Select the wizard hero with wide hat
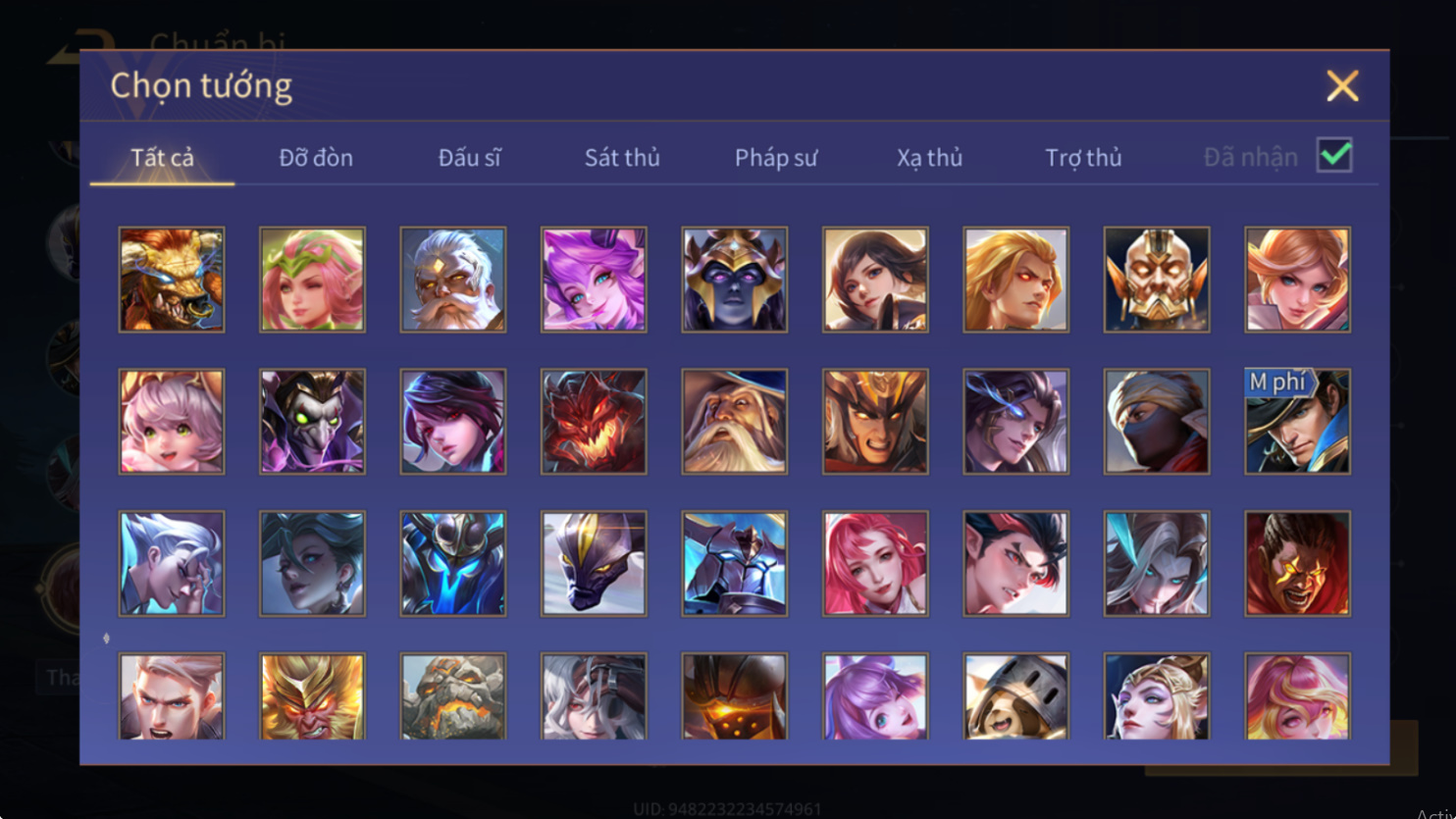This screenshot has width=1456, height=819. (x=735, y=422)
